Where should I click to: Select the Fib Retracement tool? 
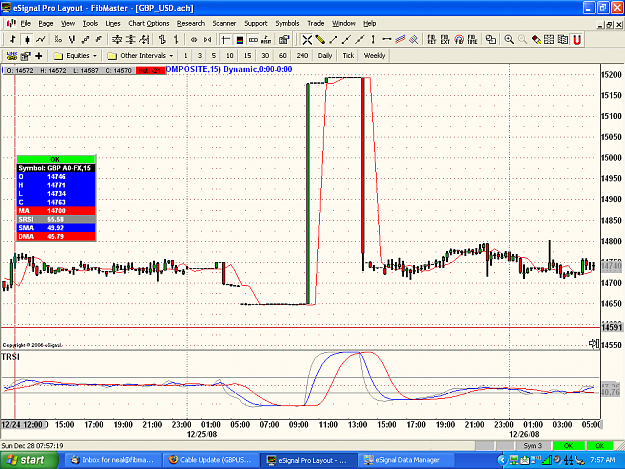pyautogui.click(x=432, y=39)
